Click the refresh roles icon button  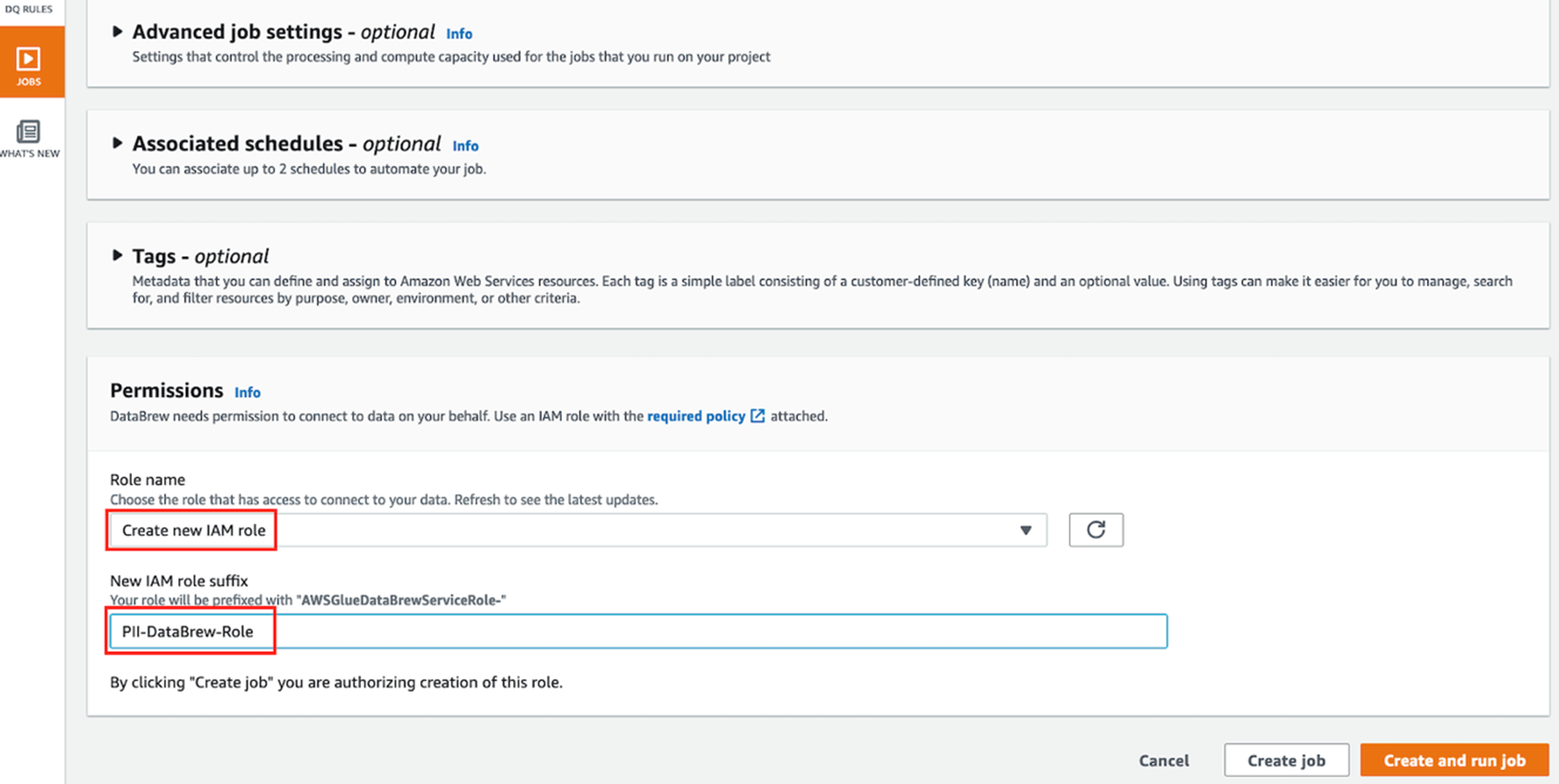(x=1096, y=530)
